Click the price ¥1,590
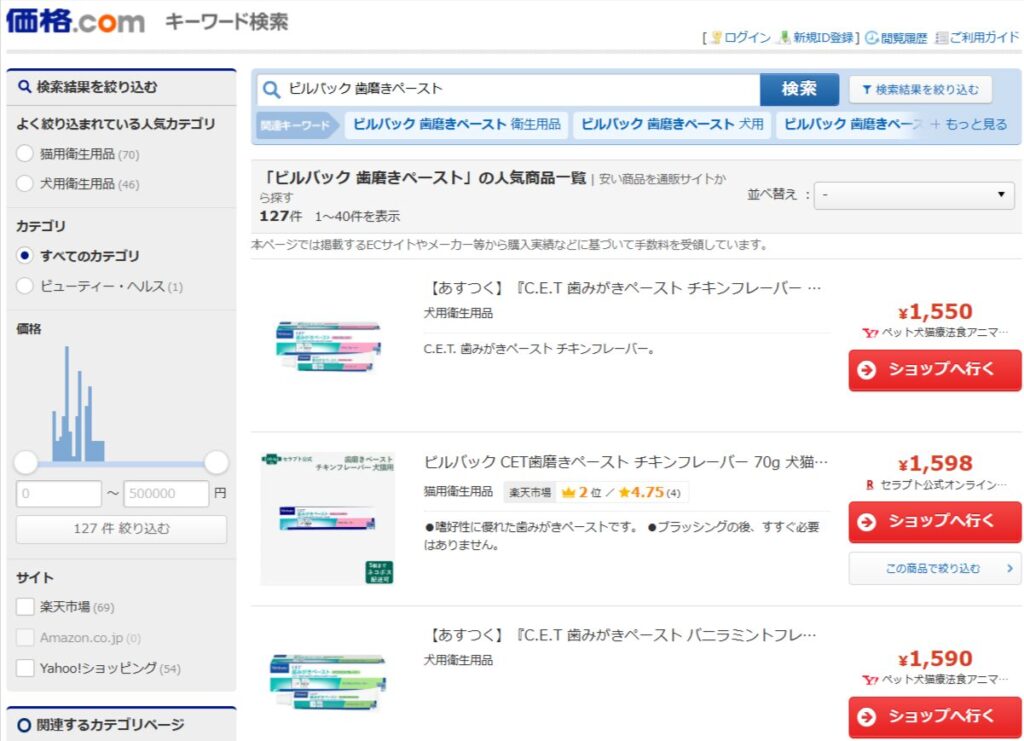Image resolution: width=1024 pixels, height=741 pixels. (x=935, y=659)
